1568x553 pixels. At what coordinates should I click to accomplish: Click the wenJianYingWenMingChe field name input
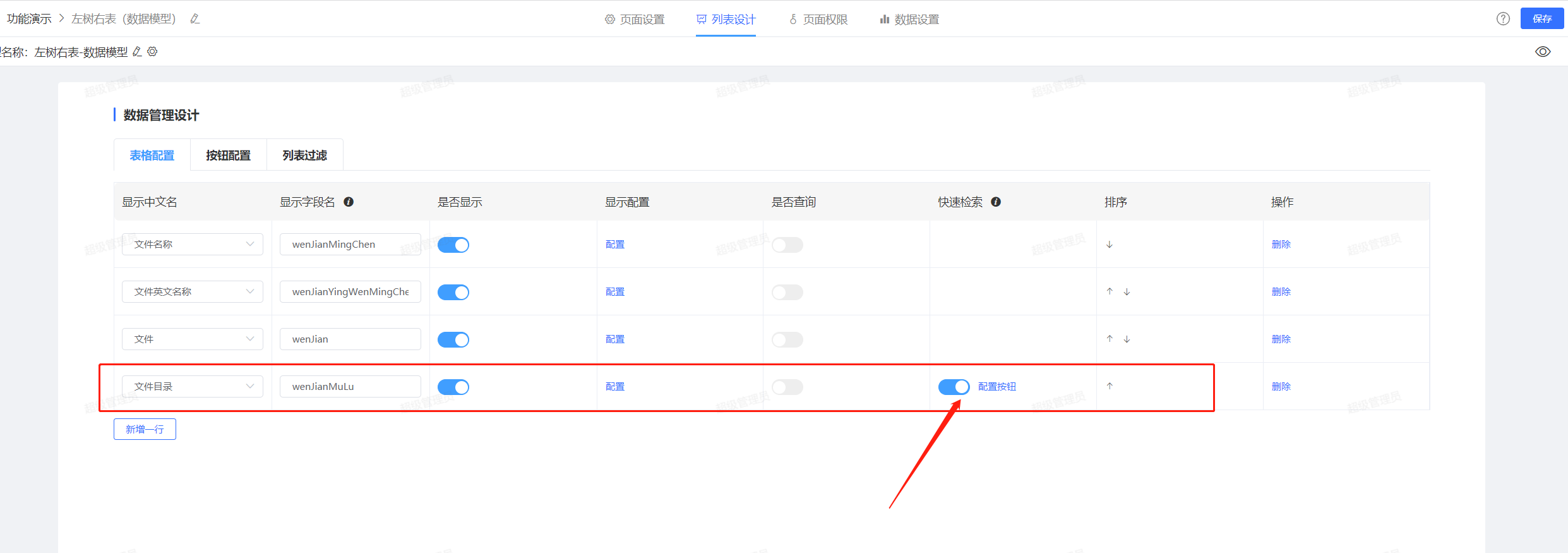pyautogui.click(x=350, y=292)
